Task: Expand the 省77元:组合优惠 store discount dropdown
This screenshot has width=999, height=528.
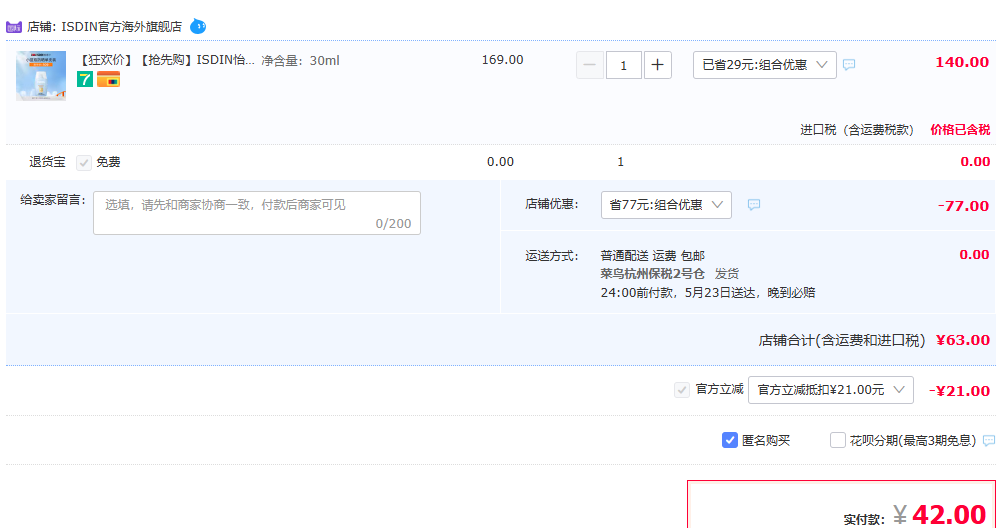Action: tap(666, 205)
